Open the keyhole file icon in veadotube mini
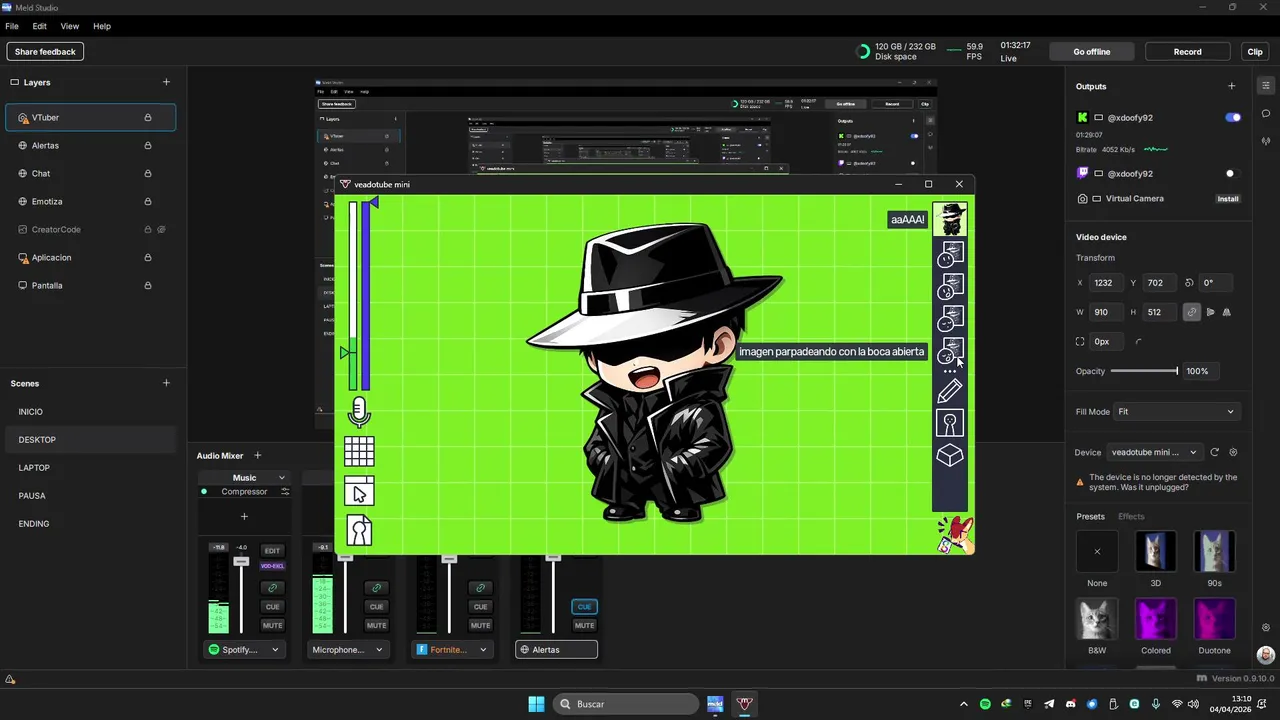Viewport: 1280px width, 720px height. pos(359,530)
